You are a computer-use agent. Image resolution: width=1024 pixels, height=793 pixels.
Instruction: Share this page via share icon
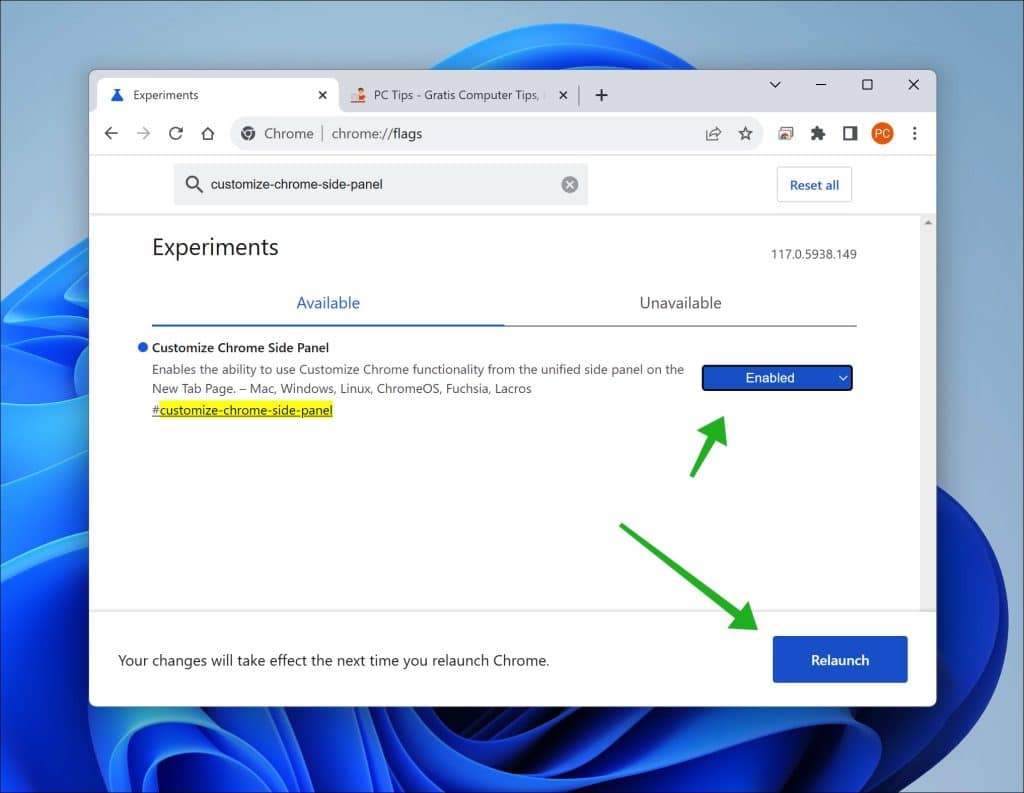coord(713,134)
